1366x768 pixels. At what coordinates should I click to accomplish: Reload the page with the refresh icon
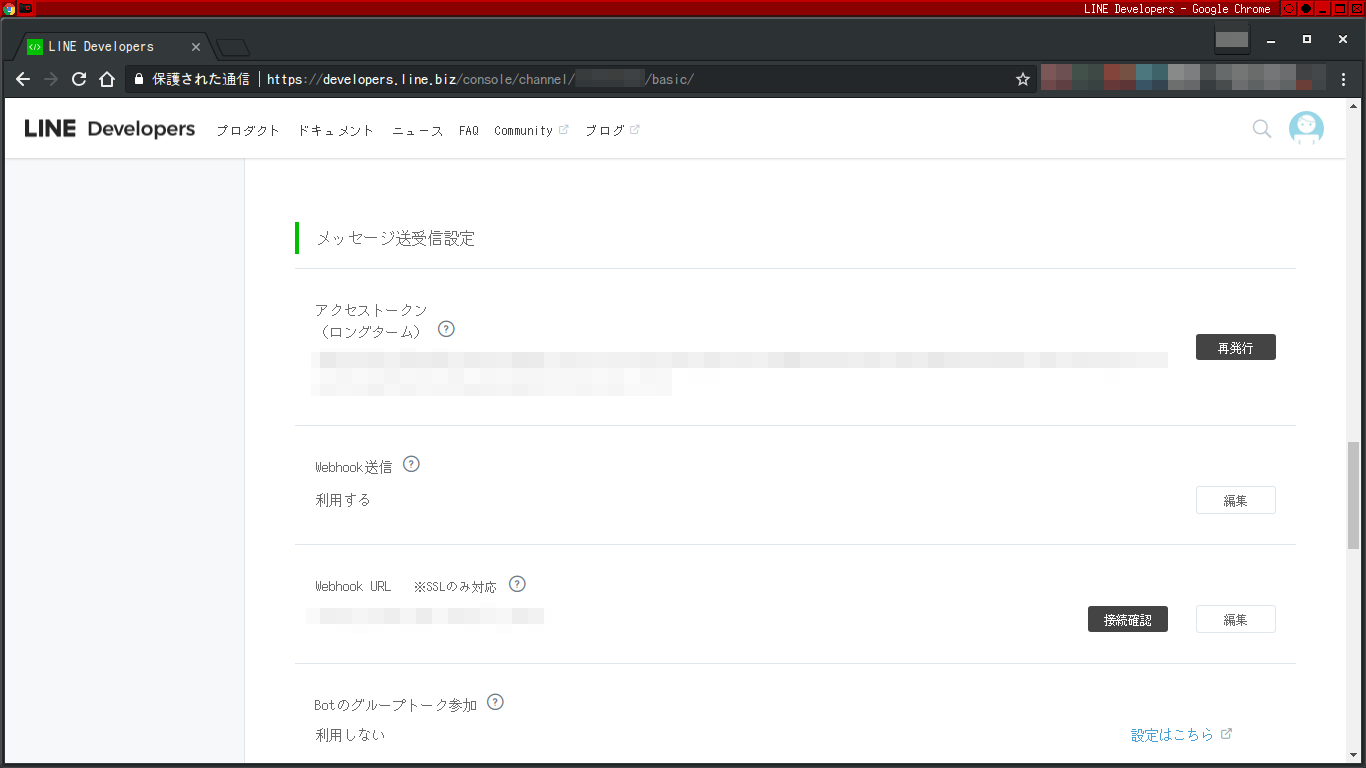pyautogui.click(x=79, y=79)
